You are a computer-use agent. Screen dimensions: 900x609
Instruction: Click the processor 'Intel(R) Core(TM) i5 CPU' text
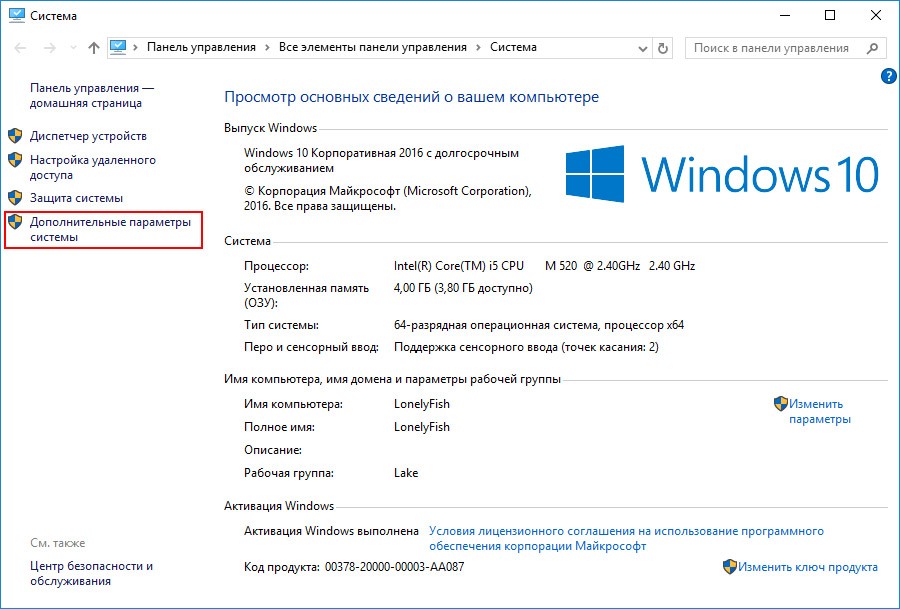point(459,266)
